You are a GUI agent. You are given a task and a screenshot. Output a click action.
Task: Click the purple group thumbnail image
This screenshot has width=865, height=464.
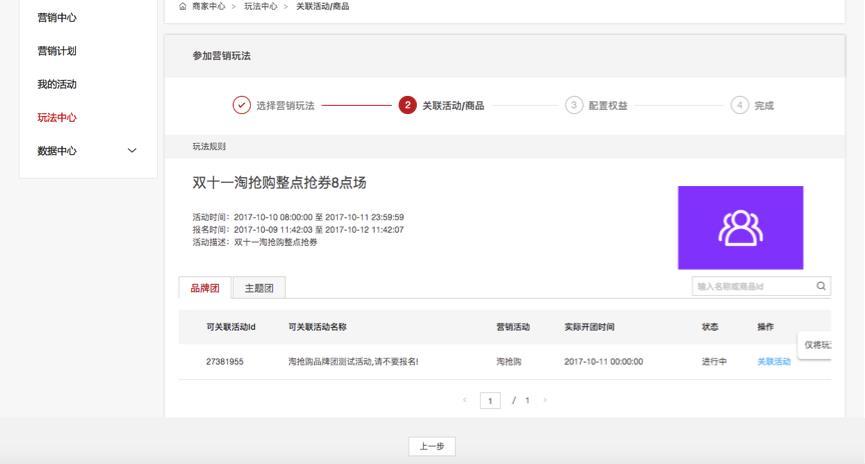(740, 227)
